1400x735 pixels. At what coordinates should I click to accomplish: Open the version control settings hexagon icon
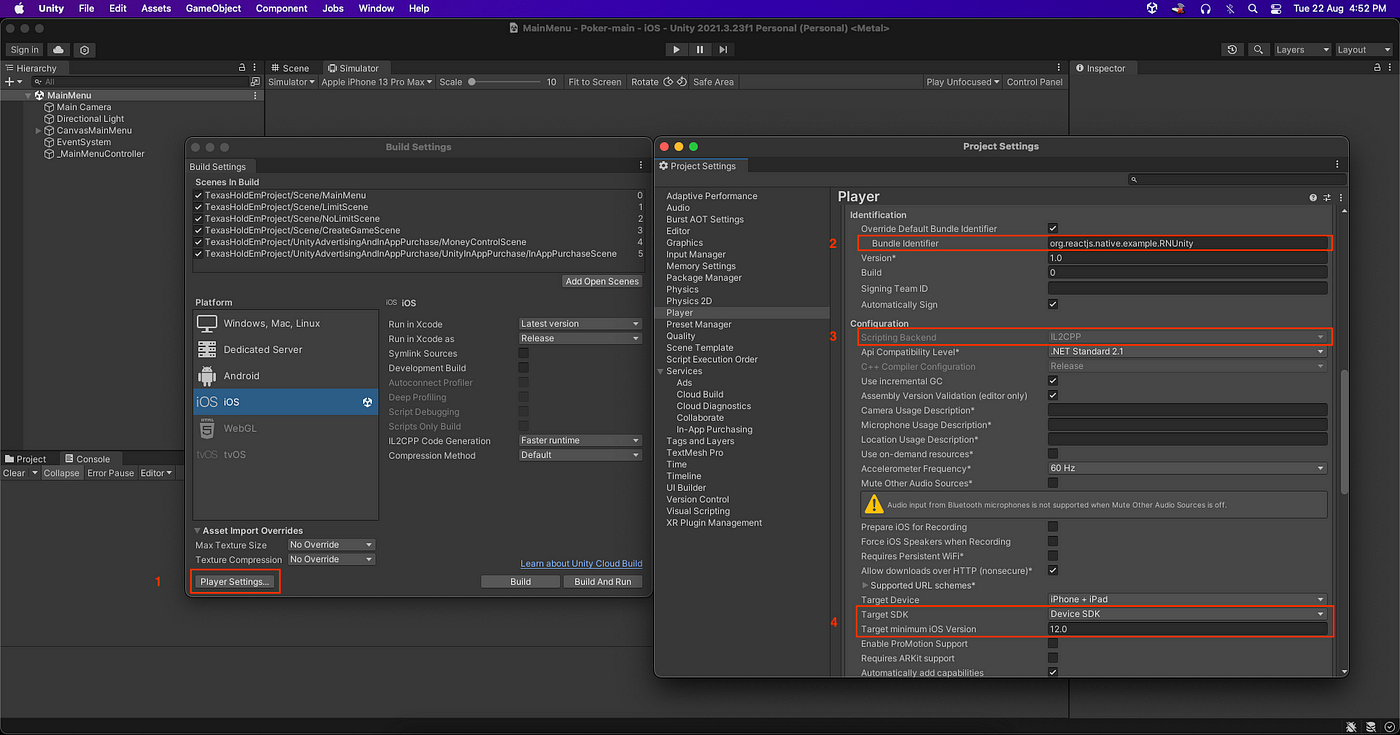coord(84,50)
